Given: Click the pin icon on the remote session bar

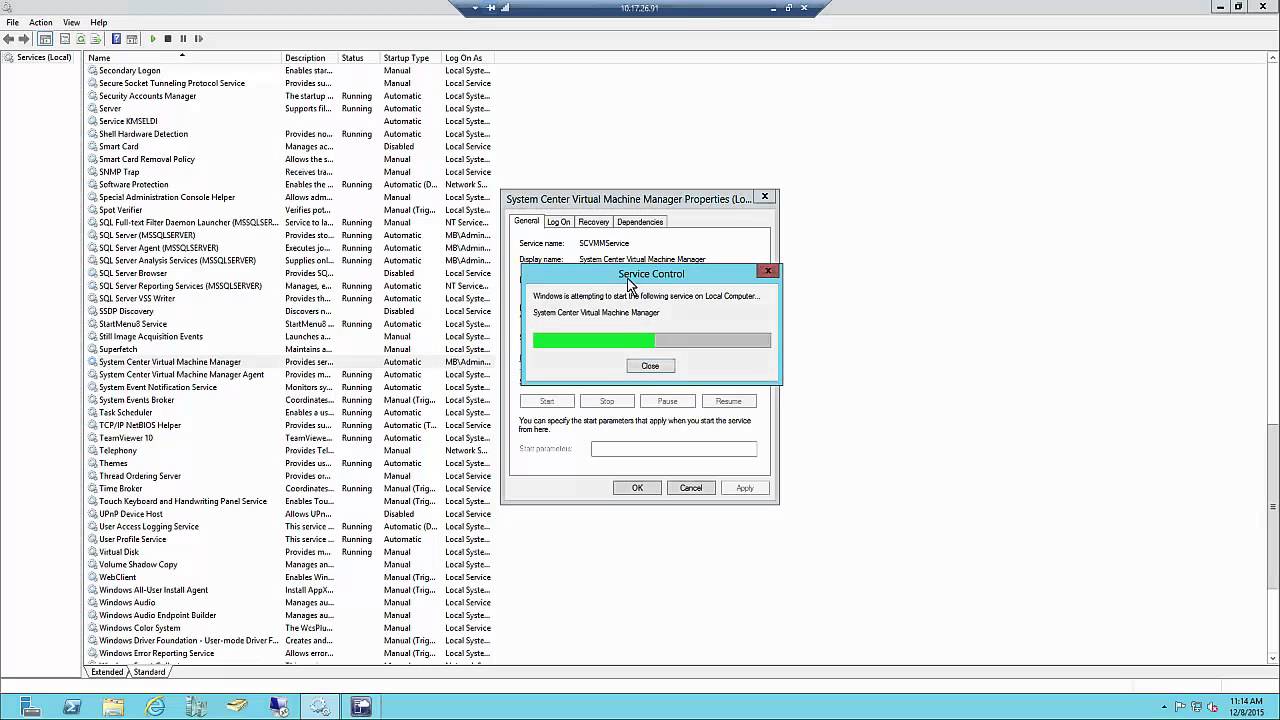Looking at the screenshot, I should click(491, 8).
